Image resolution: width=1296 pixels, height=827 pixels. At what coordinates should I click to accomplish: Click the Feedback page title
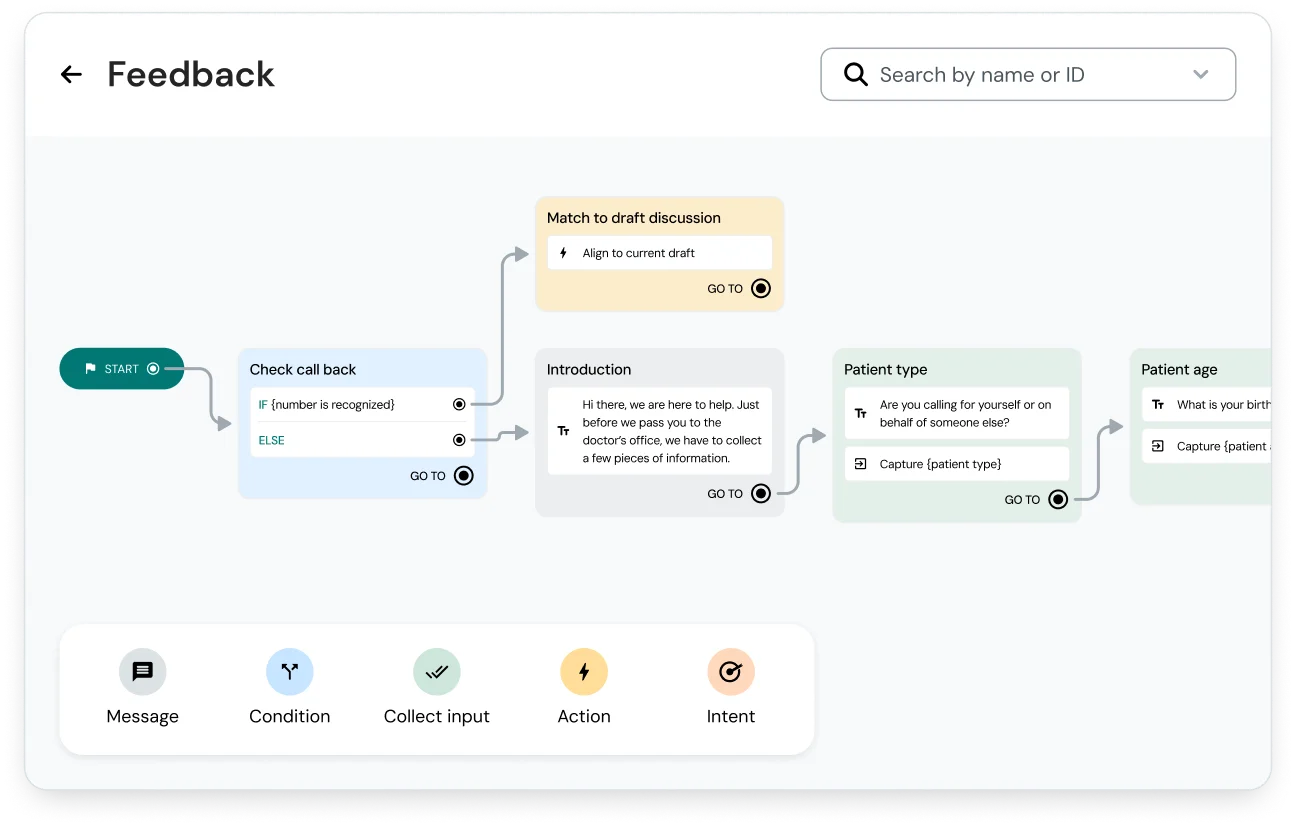(191, 74)
